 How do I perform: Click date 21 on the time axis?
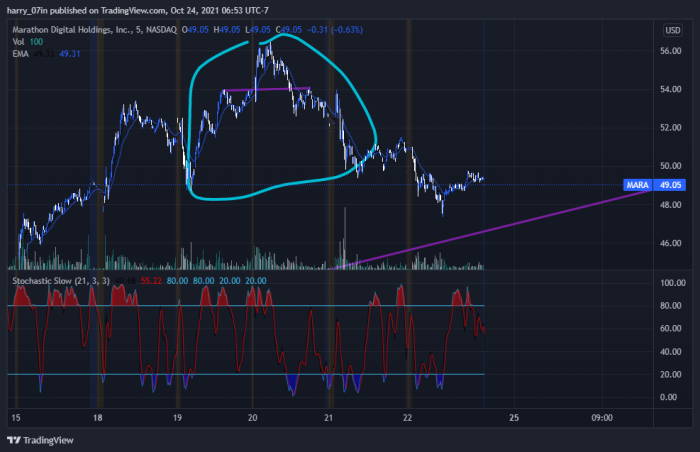[x=329, y=418]
